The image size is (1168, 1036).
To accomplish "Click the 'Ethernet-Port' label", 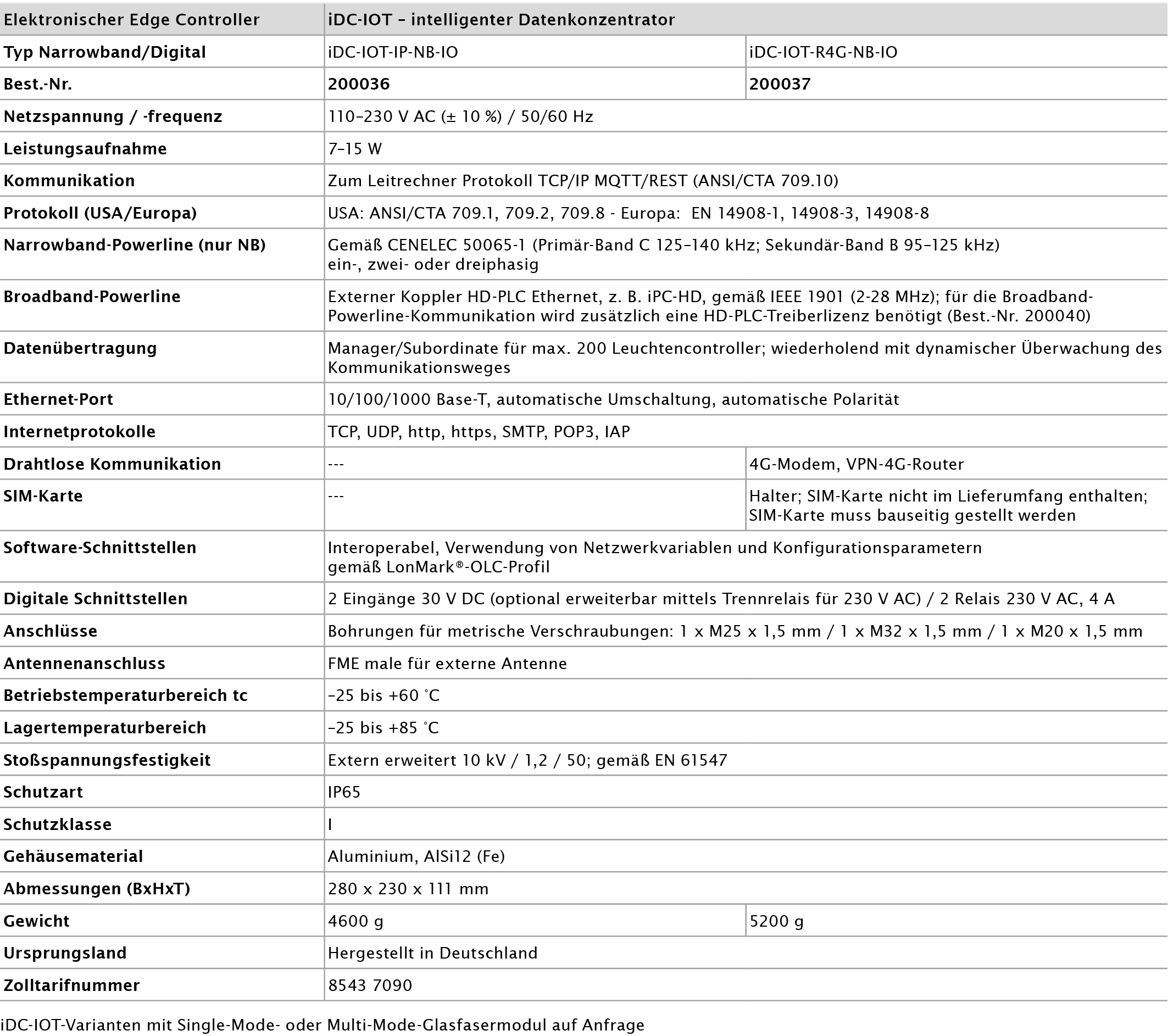I will coord(58,399).
